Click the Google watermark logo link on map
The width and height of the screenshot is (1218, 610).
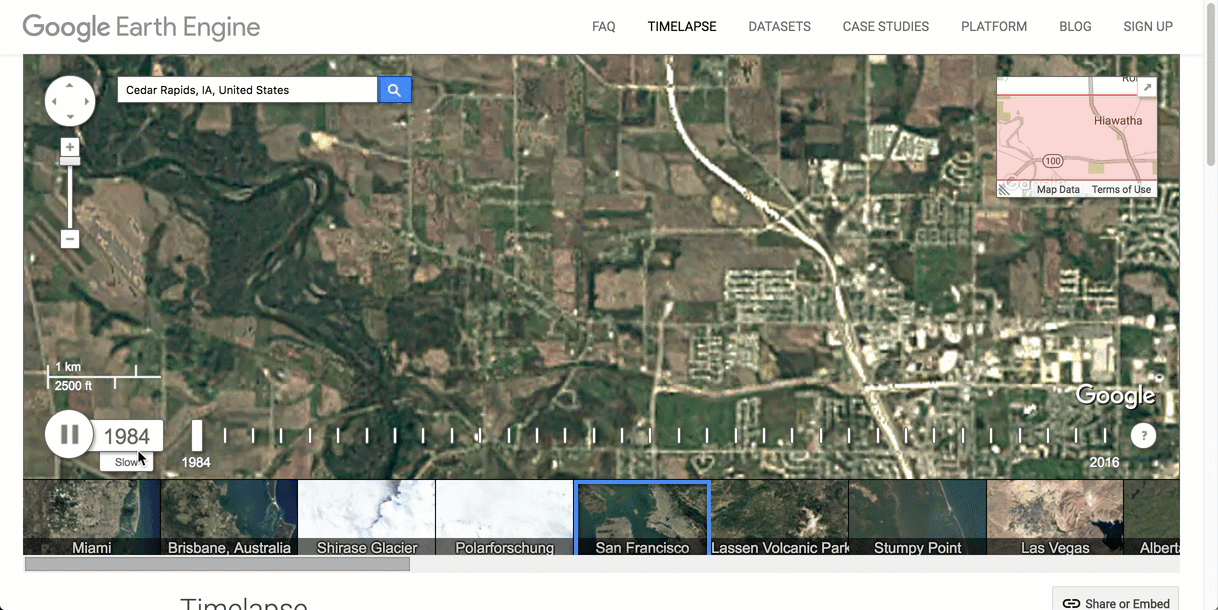(x=1116, y=396)
